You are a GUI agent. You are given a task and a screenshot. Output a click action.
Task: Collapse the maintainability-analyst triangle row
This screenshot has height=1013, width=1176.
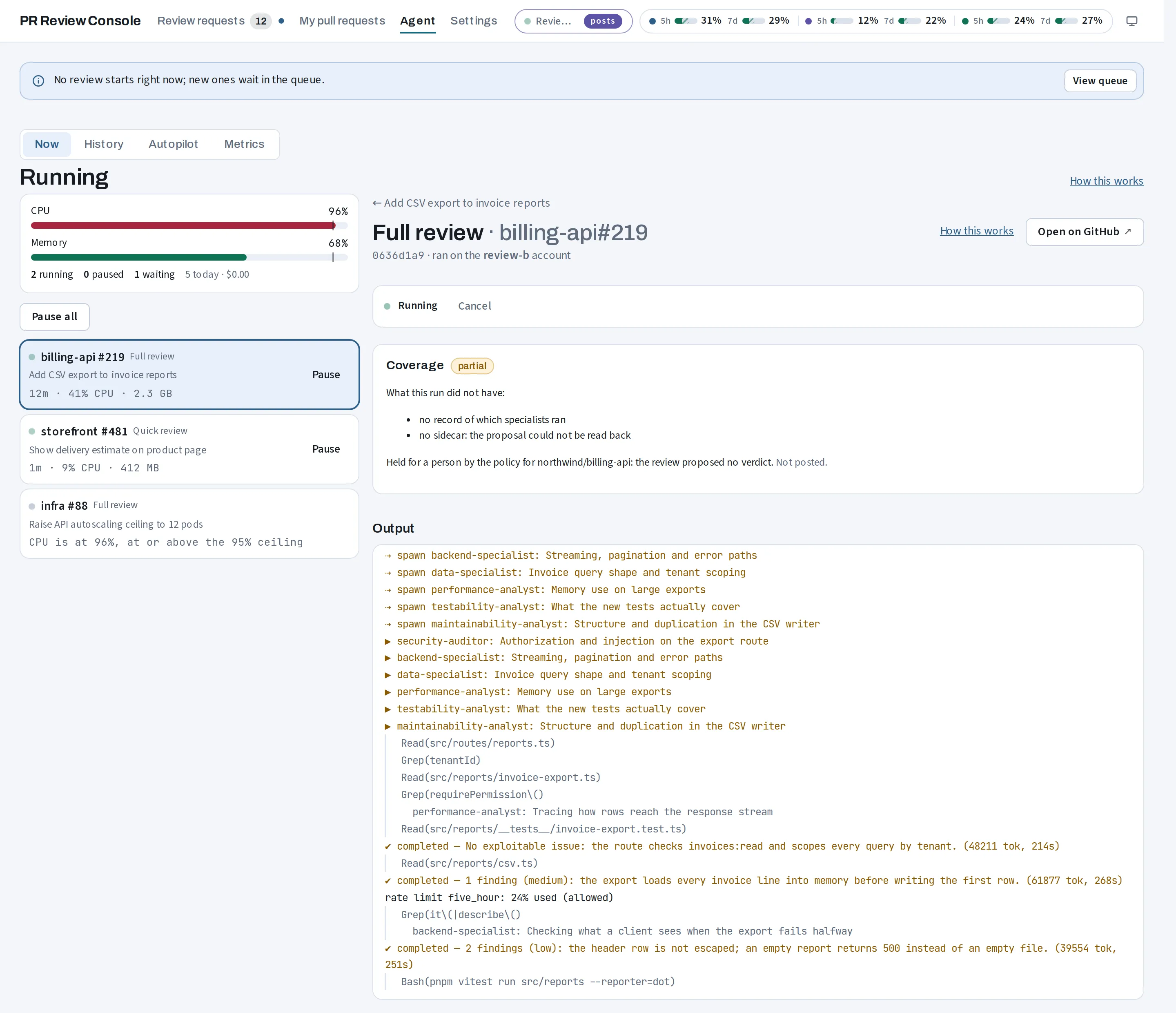[x=585, y=726]
